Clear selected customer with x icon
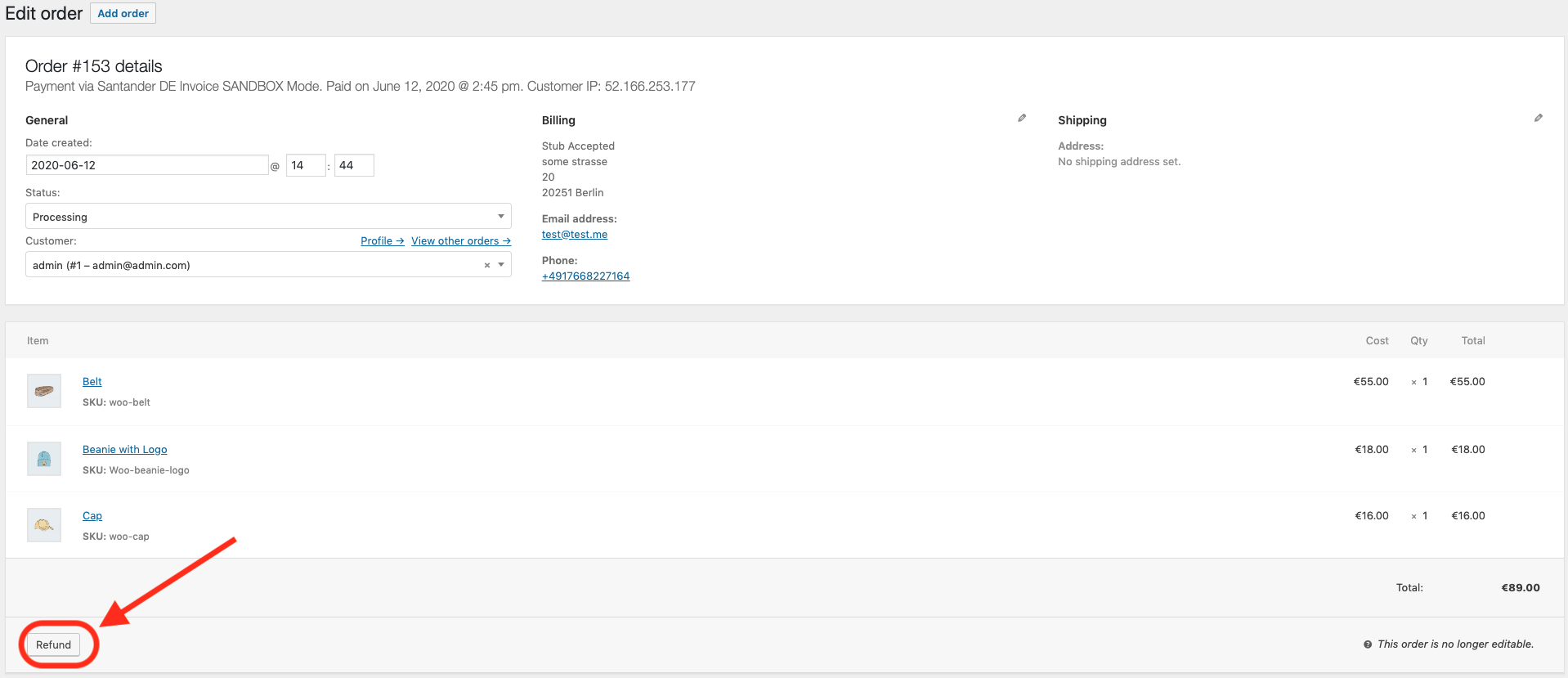 point(487,265)
